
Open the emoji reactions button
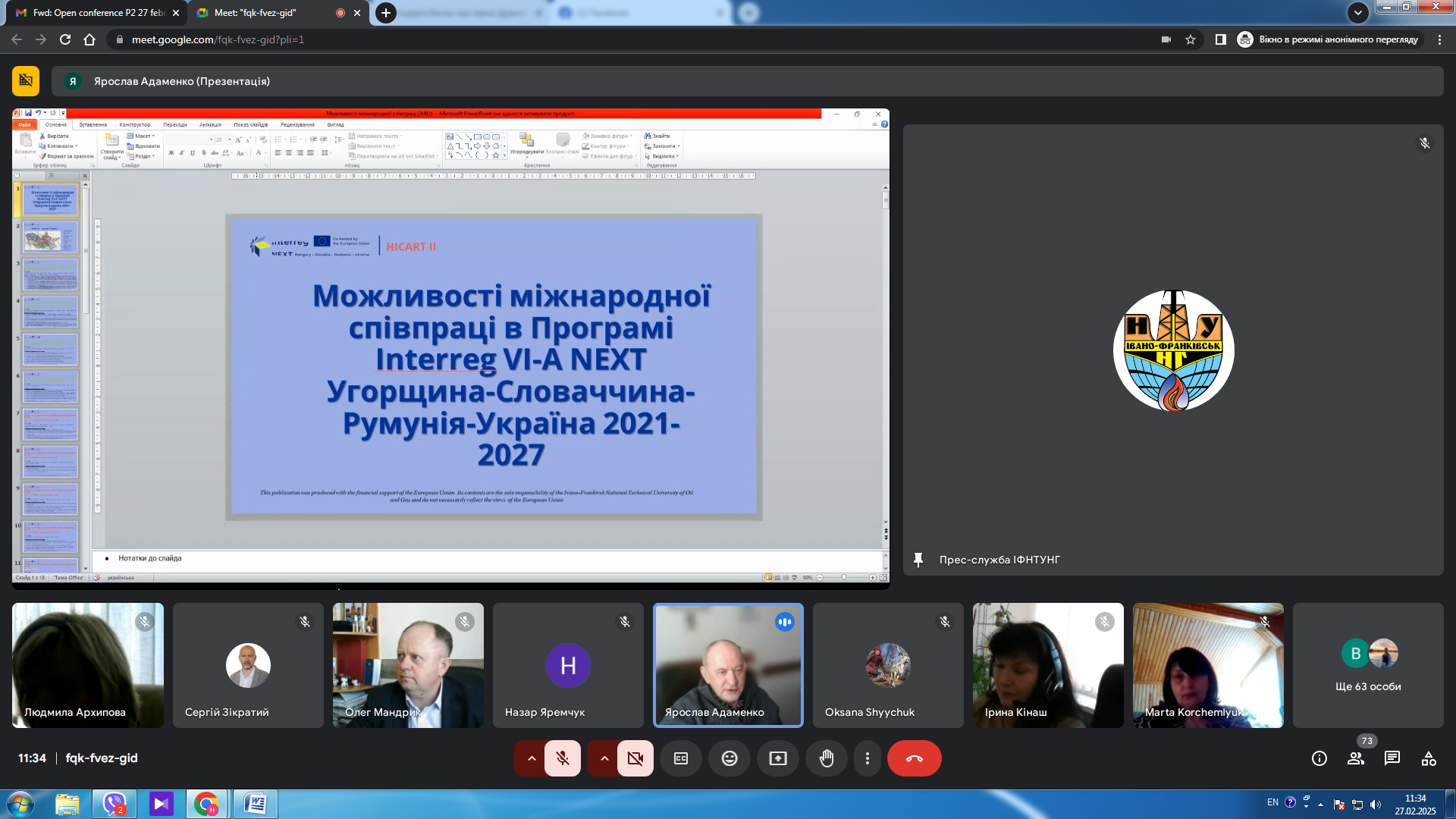(x=730, y=758)
